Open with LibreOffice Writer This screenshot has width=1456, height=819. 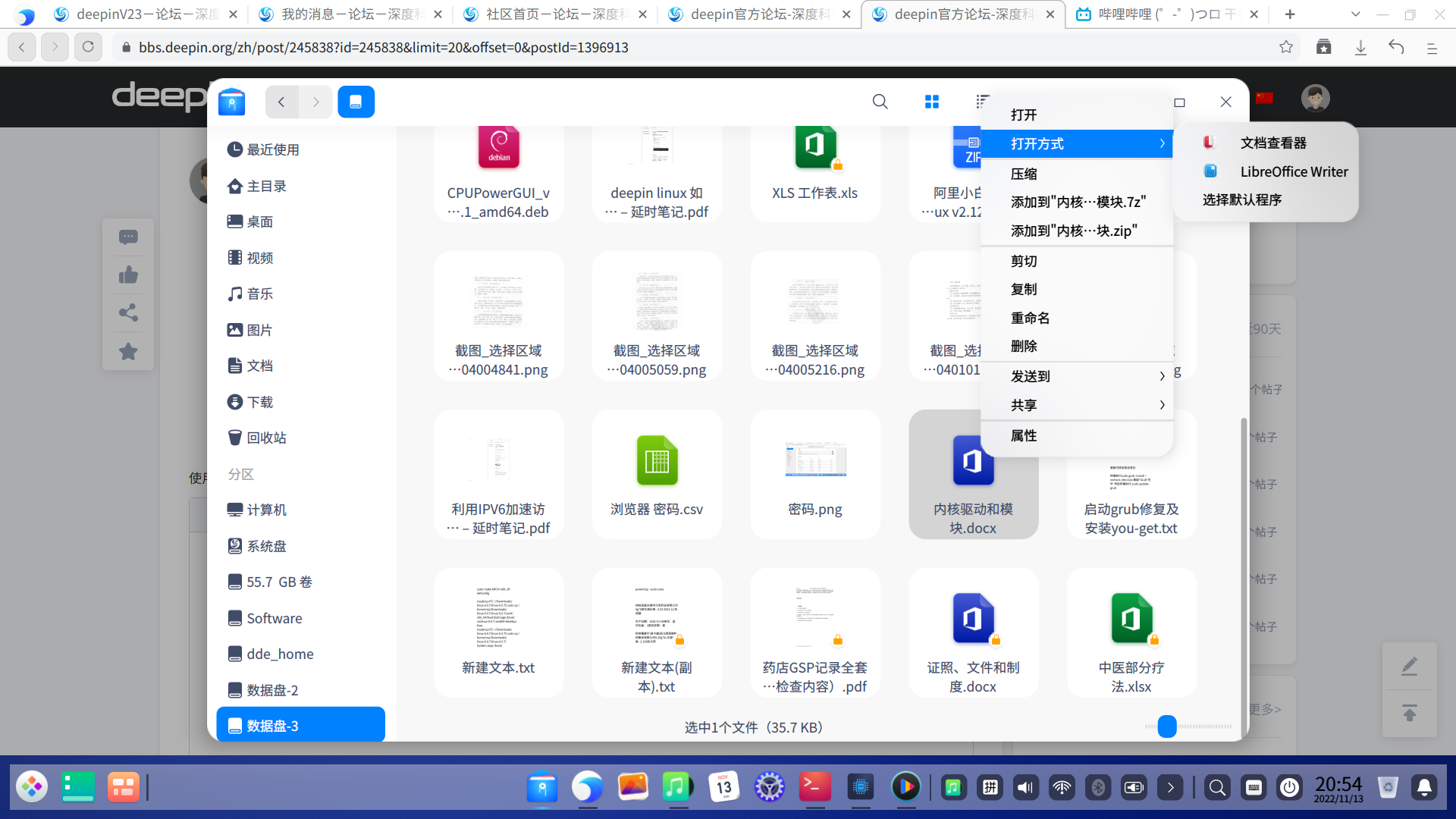coord(1294,171)
